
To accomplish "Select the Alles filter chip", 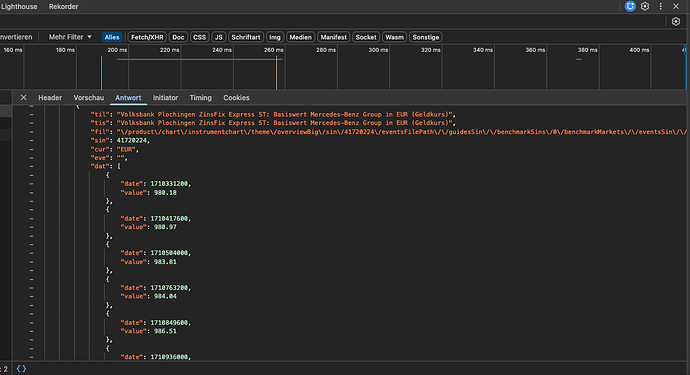I will [112, 37].
